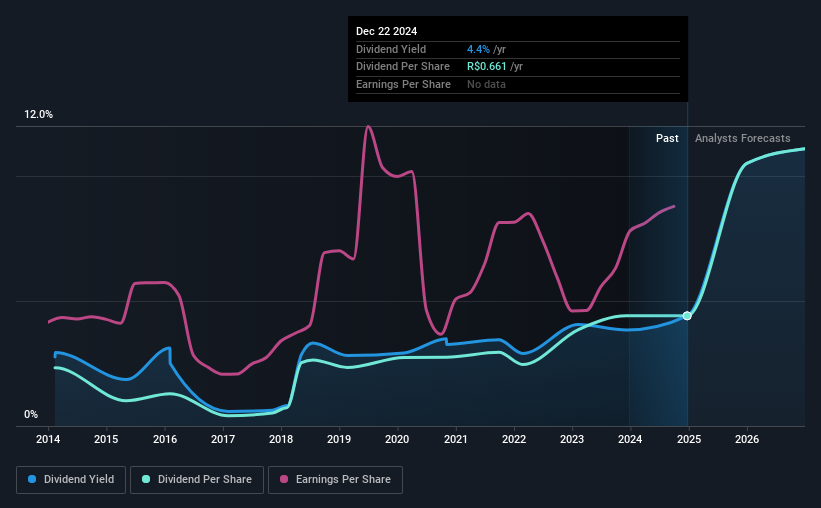This screenshot has height=508, width=821.
Task: Click the 2021 x-axis label
Action: coord(456,439)
